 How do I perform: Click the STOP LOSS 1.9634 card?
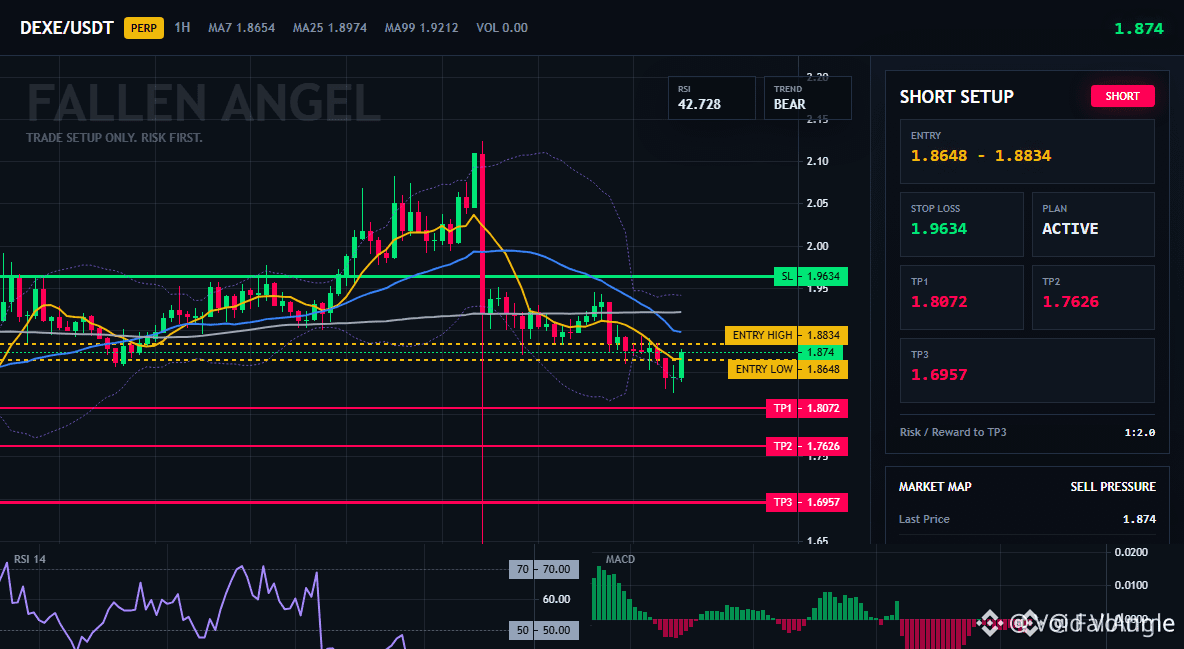point(961,224)
